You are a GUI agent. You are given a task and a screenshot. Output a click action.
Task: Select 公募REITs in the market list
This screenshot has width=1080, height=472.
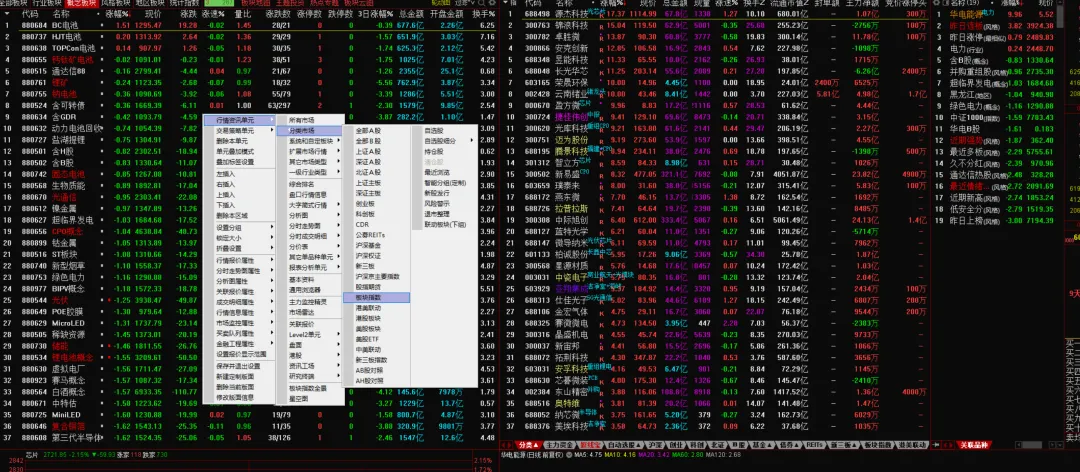(376, 234)
